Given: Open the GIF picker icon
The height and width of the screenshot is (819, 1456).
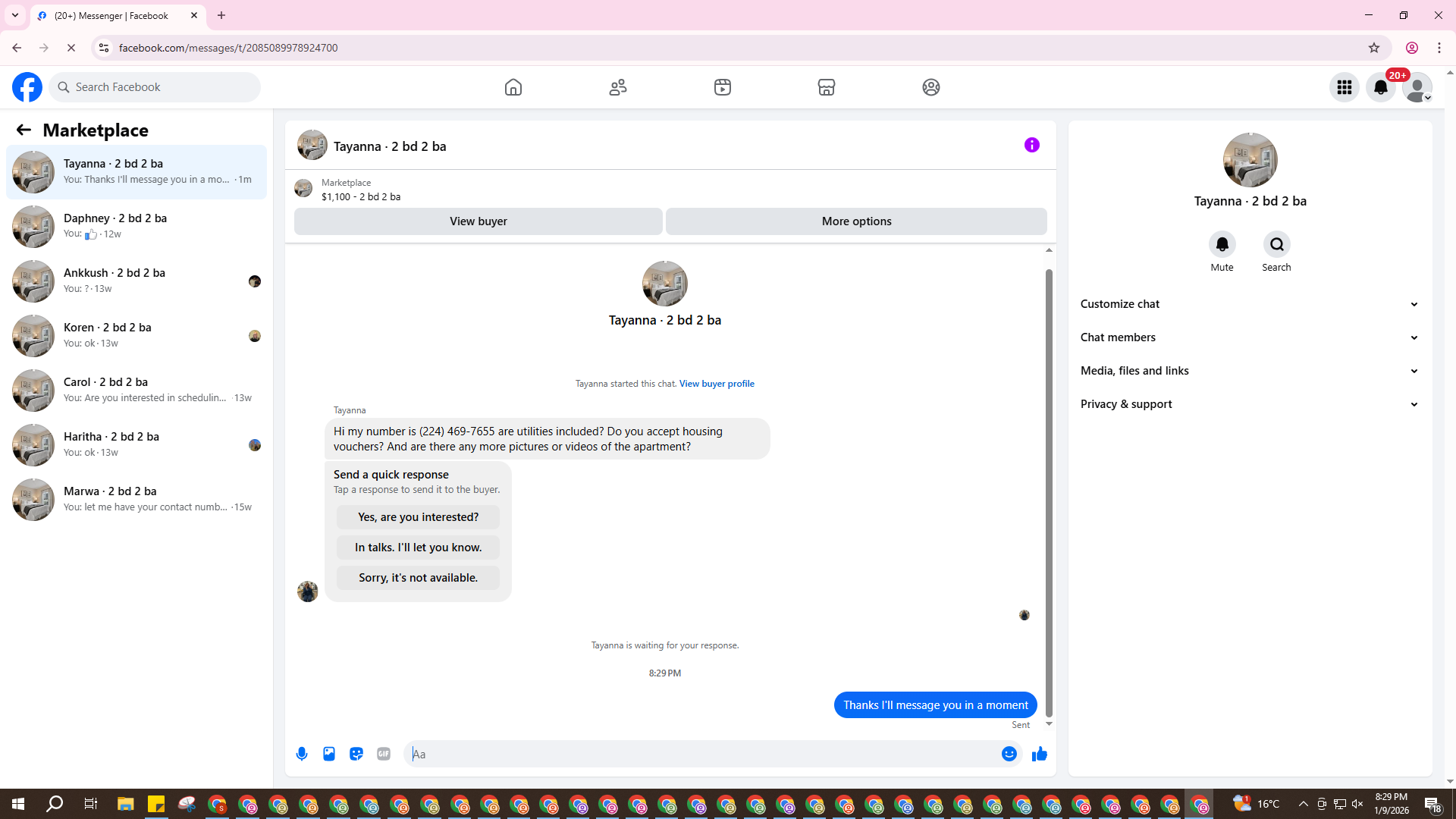Looking at the screenshot, I should tap(384, 754).
